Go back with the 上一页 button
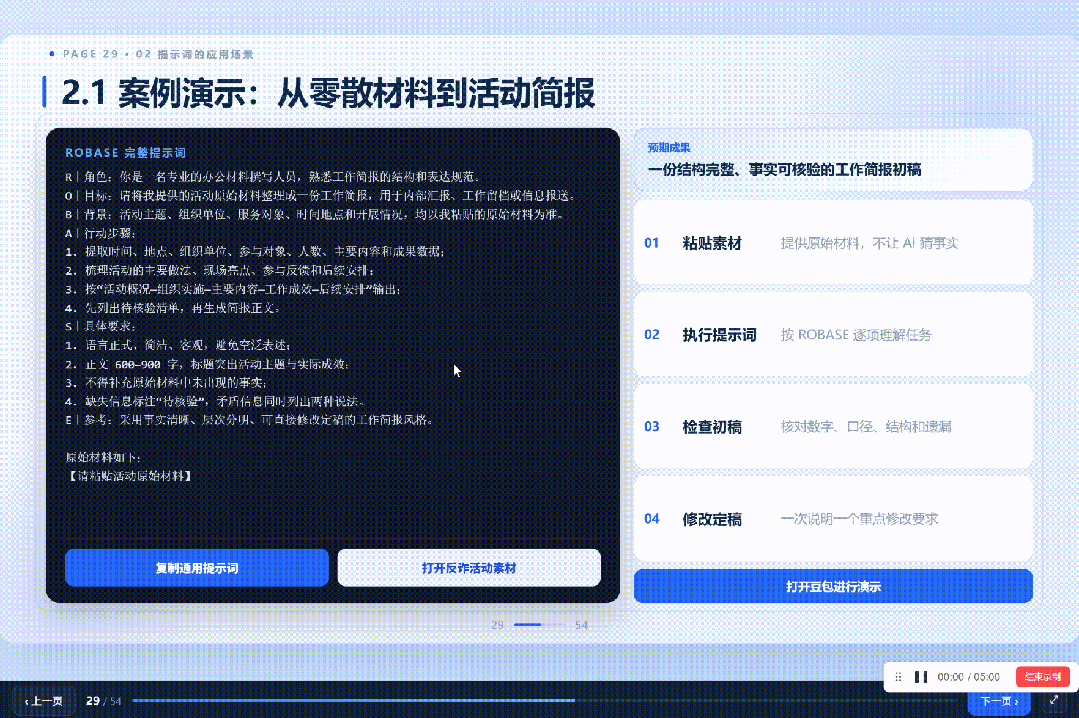 click(44, 701)
